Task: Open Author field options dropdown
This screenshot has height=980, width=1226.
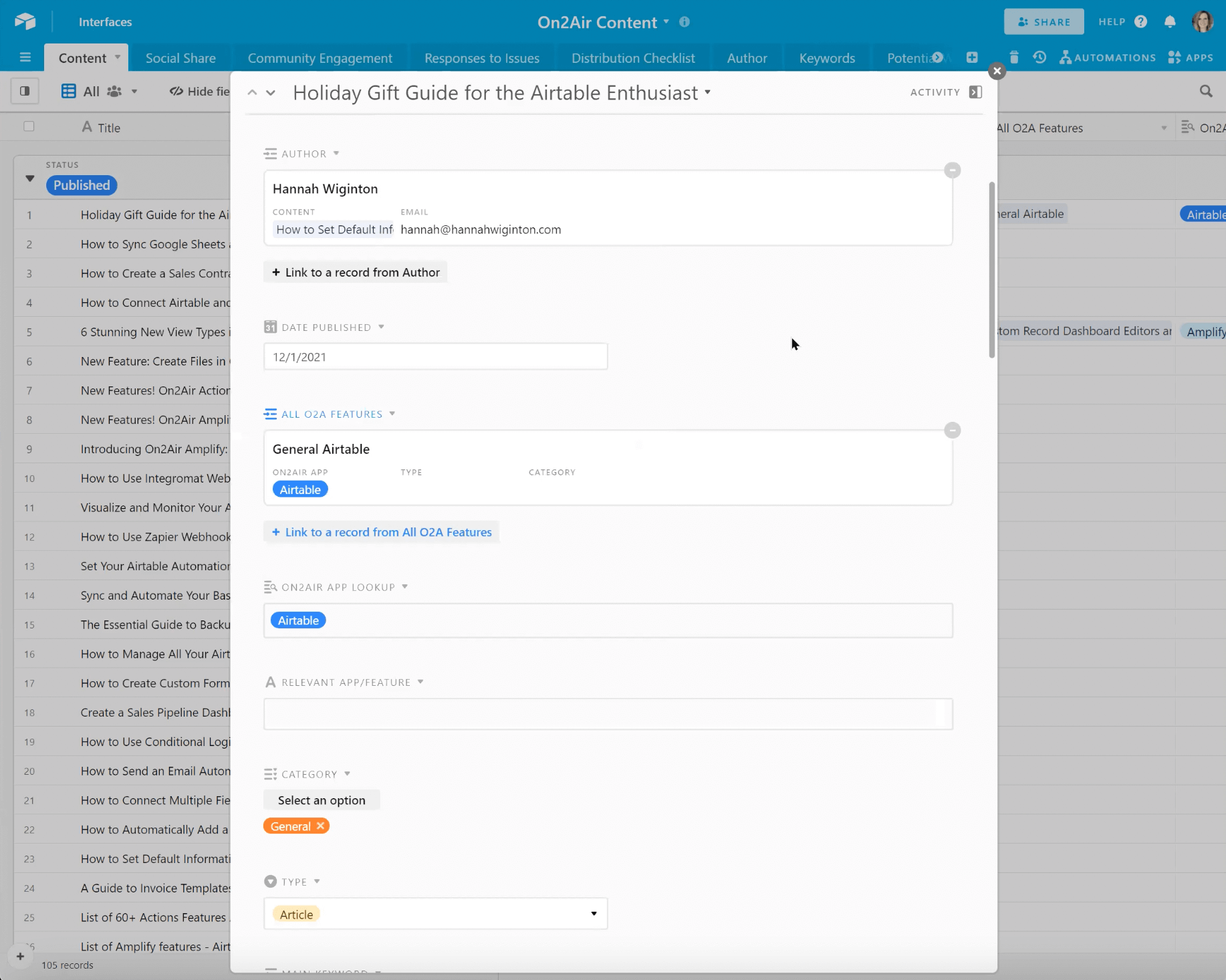Action: tap(336, 153)
